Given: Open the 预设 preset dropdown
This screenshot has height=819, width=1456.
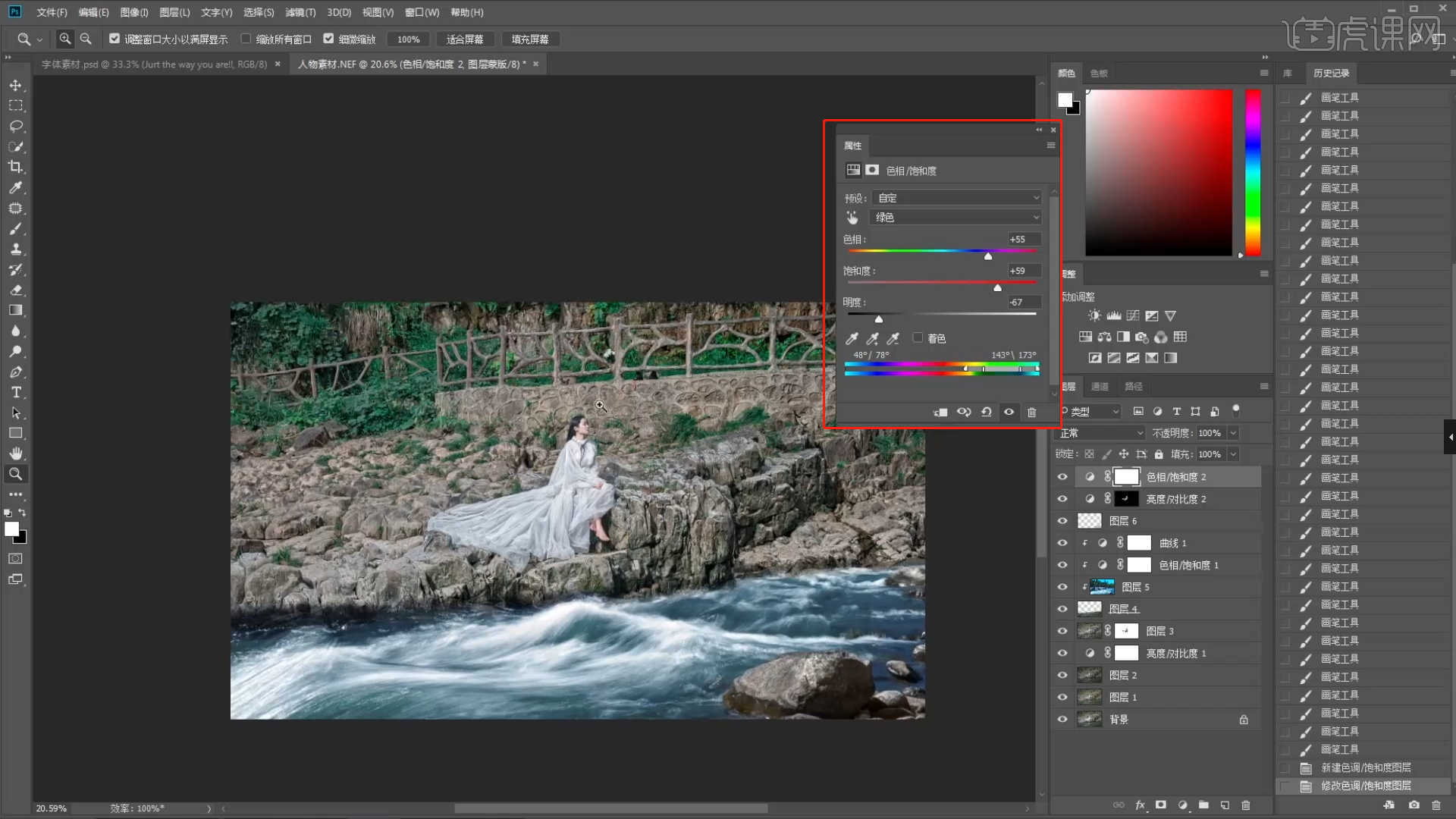Looking at the screenshot, I should point(957,198).
